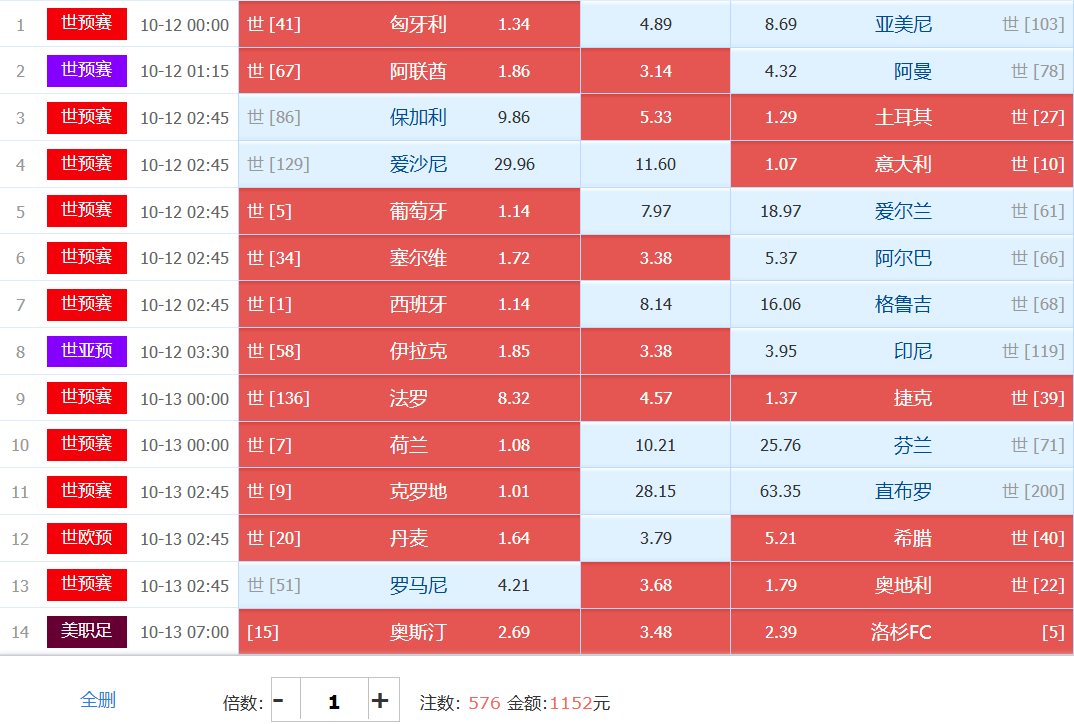Viewport: 1074px width, 724px height.
Task: Decrease the multiplier with the minus button
Action: coord(279,700)
